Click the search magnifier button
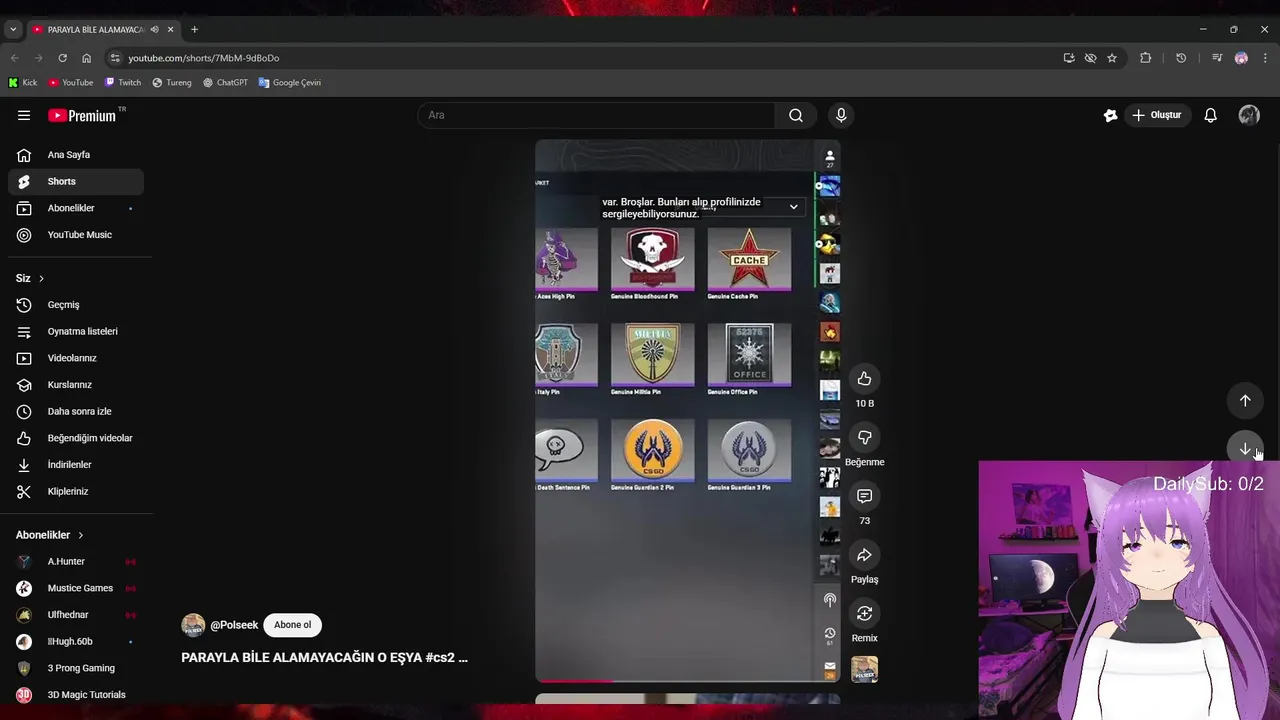Screen dimensions: 1280x720 pos(796,115)
